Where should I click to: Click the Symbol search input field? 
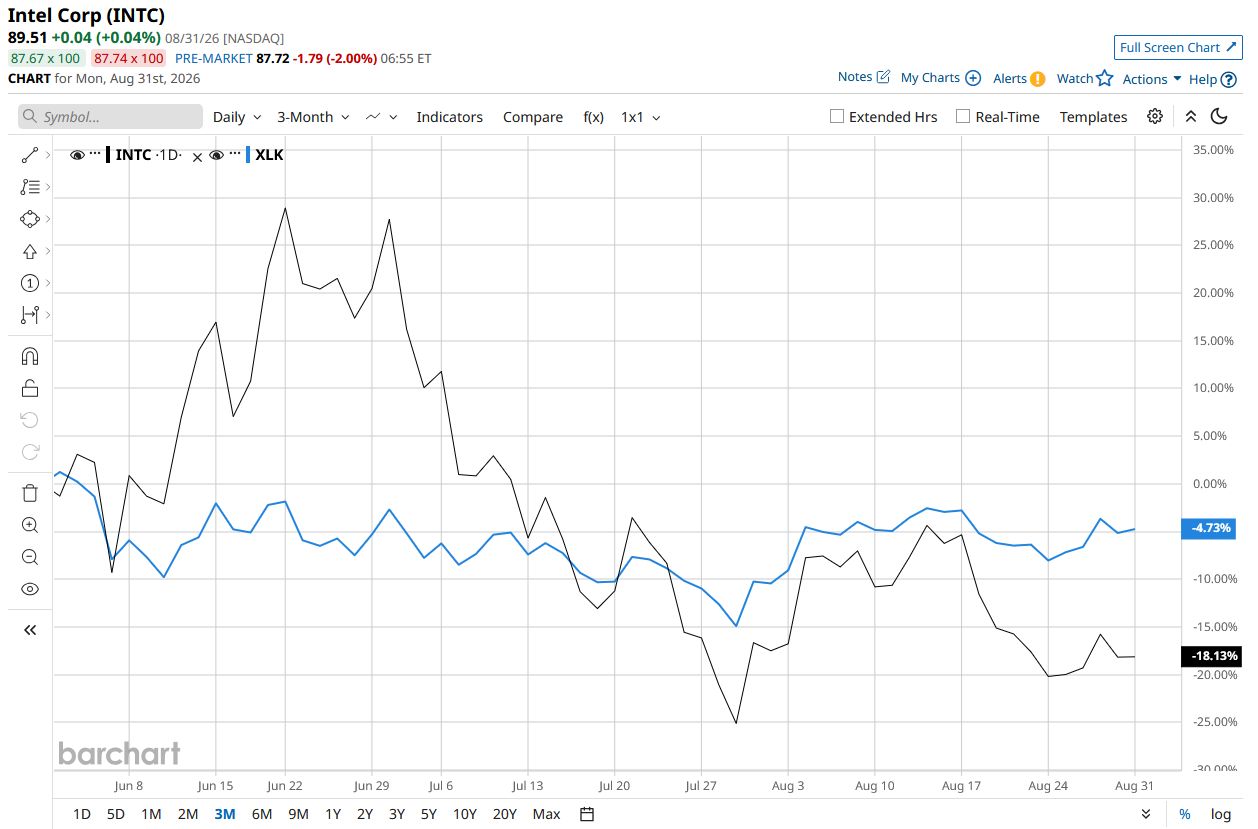click(110, 117)
